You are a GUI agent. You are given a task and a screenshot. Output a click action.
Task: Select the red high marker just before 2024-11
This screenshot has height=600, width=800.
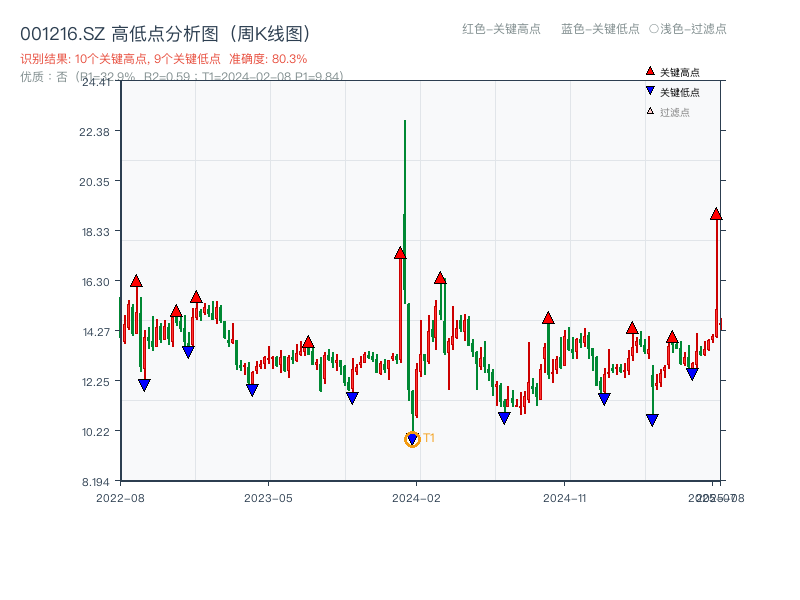click(548, 318)
